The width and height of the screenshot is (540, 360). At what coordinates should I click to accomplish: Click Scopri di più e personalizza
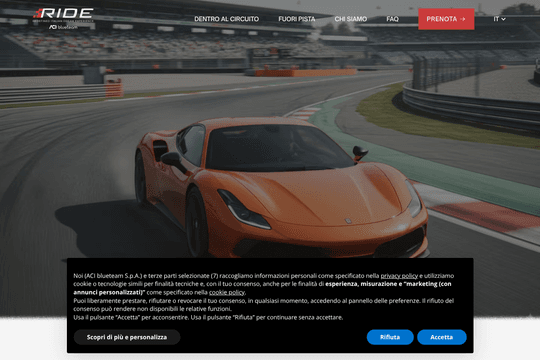(127, 337)
